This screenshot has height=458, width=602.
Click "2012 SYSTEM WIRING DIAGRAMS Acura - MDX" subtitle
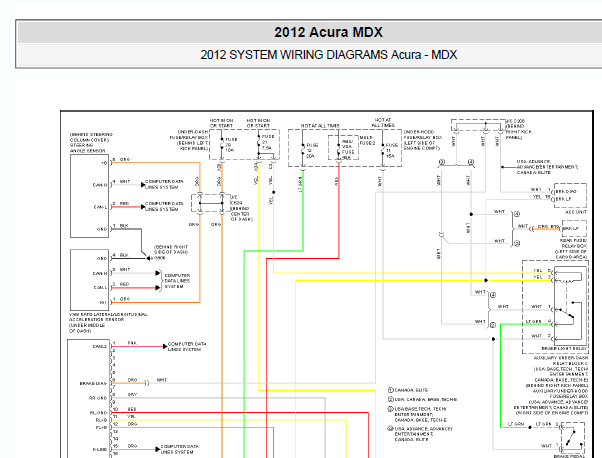click(329, 55)
